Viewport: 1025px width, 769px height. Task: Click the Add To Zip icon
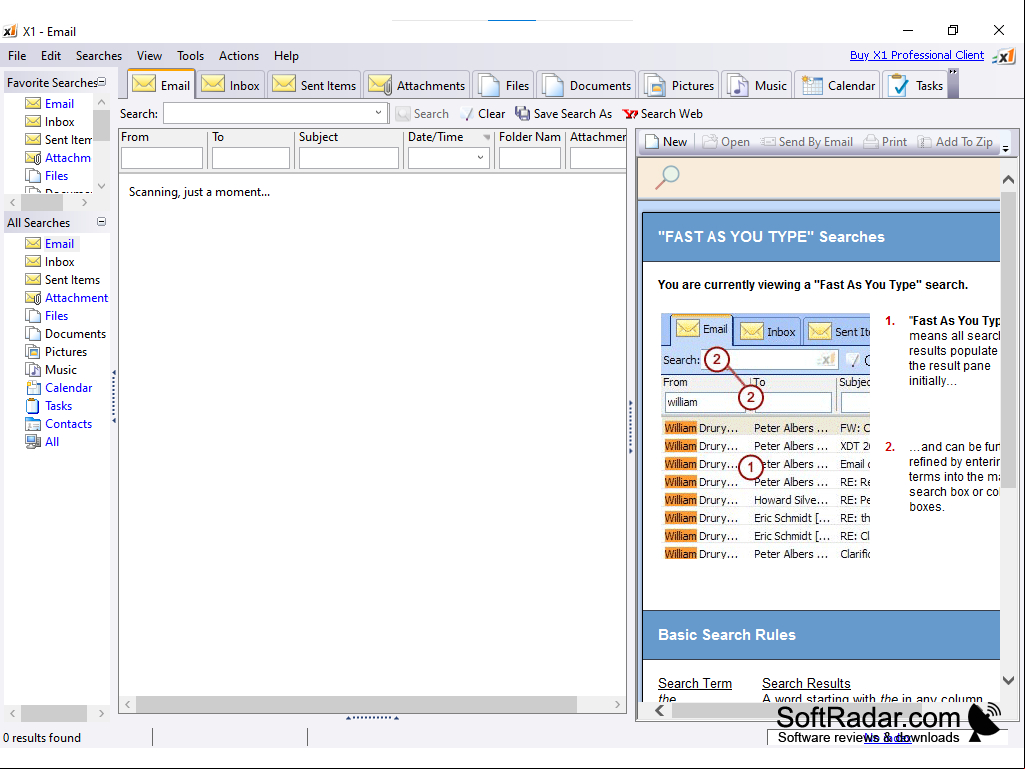pyautogui.click(x=924, y=141)
